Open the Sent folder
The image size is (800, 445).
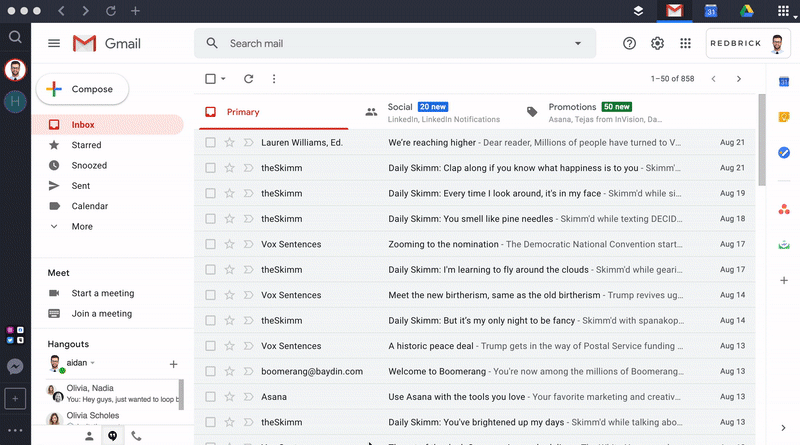point(108,186)
